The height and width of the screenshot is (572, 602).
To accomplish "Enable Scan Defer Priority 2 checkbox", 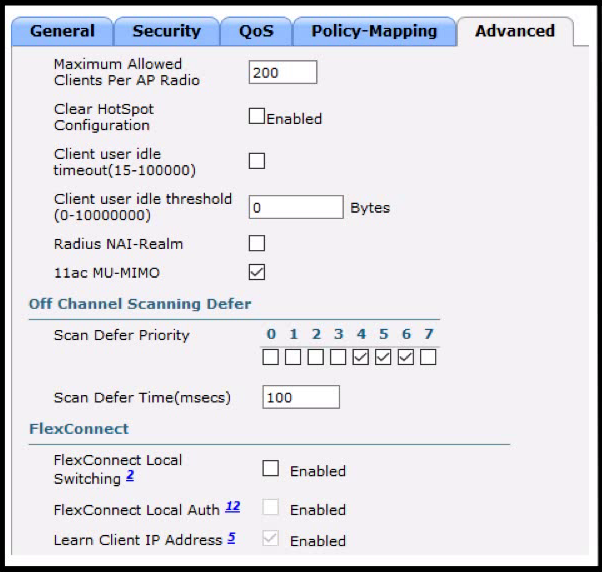I will (316, 357).
